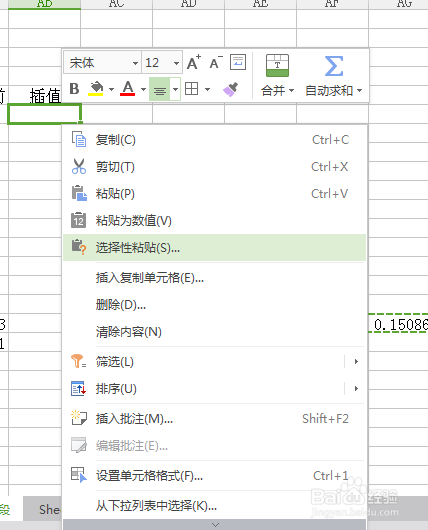Open 排序(U) submenu
This screenshot has width=428, height=530.
tap(214, 389)
